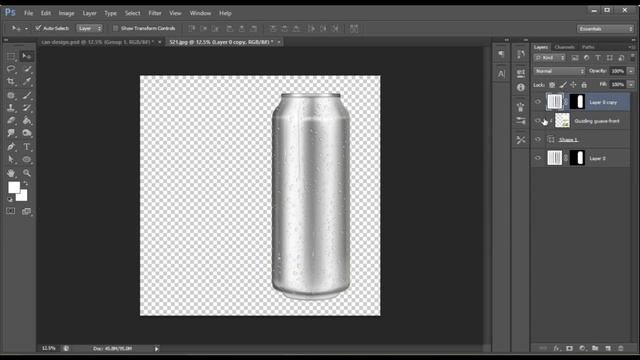
Task: Enable Show Transform Controls checkbox
Action: (116, 28)
